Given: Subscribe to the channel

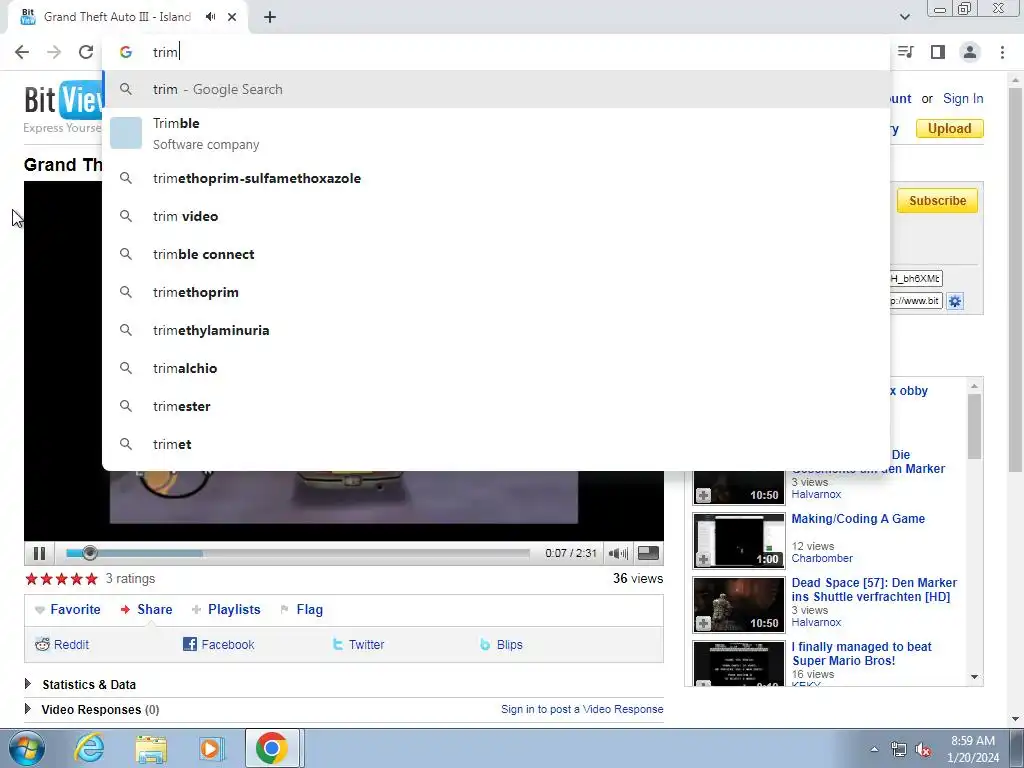Looking at the screenshot, I should (937, 200).
